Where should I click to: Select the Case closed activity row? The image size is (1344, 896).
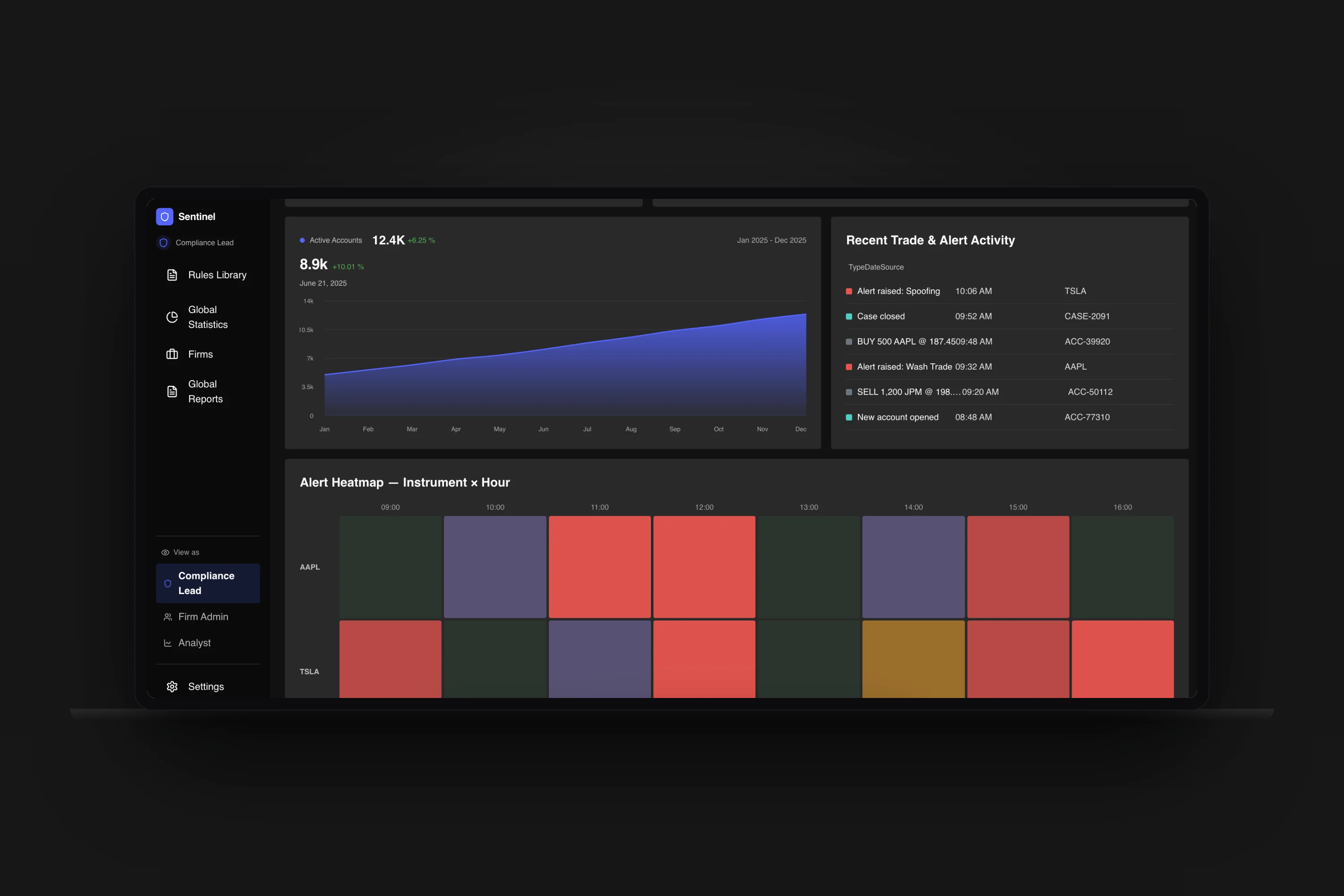coord(1010,317)
